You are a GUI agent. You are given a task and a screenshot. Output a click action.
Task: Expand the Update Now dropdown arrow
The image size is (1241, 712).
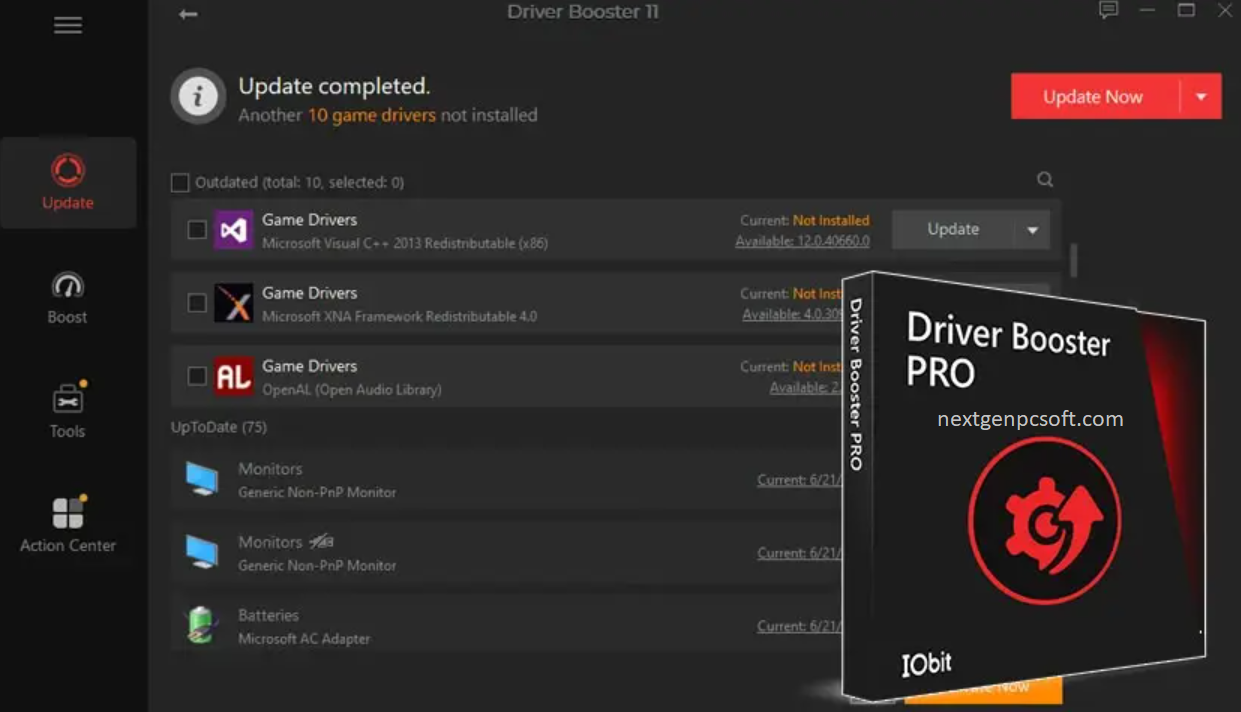1199,95
